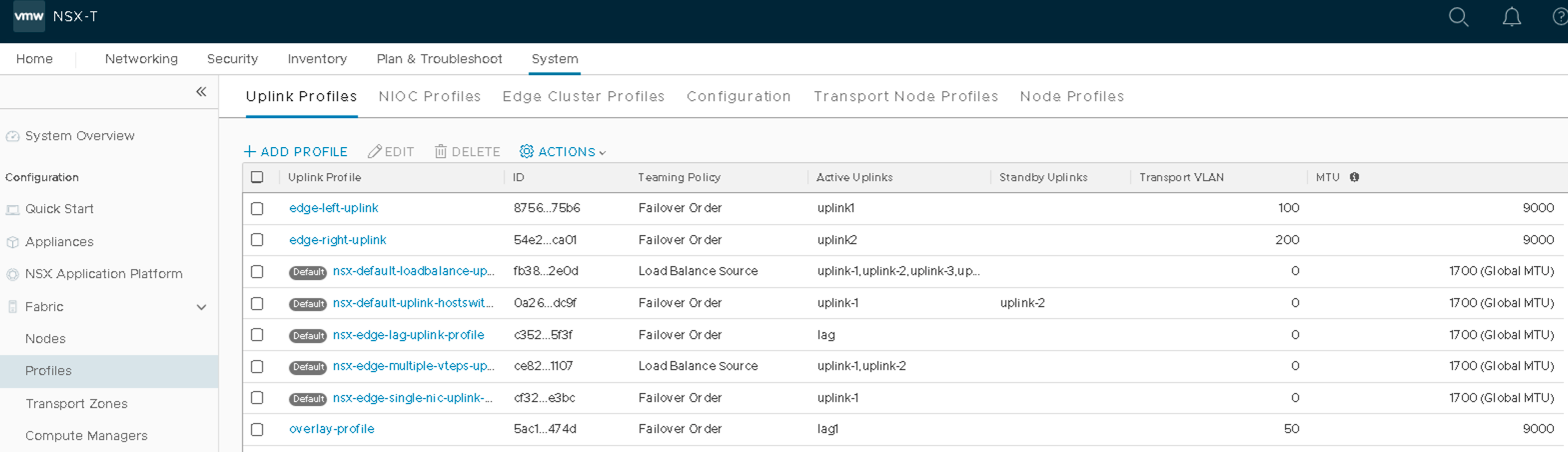Check the overlay-profile row checkbox
Viewport: 1568px width, 452px height.
[257, 429]
